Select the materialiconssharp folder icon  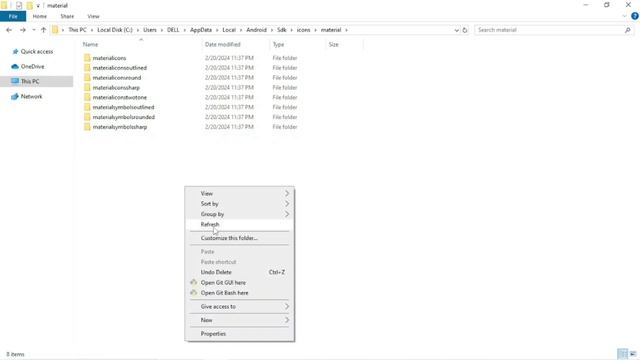(87, 87)
